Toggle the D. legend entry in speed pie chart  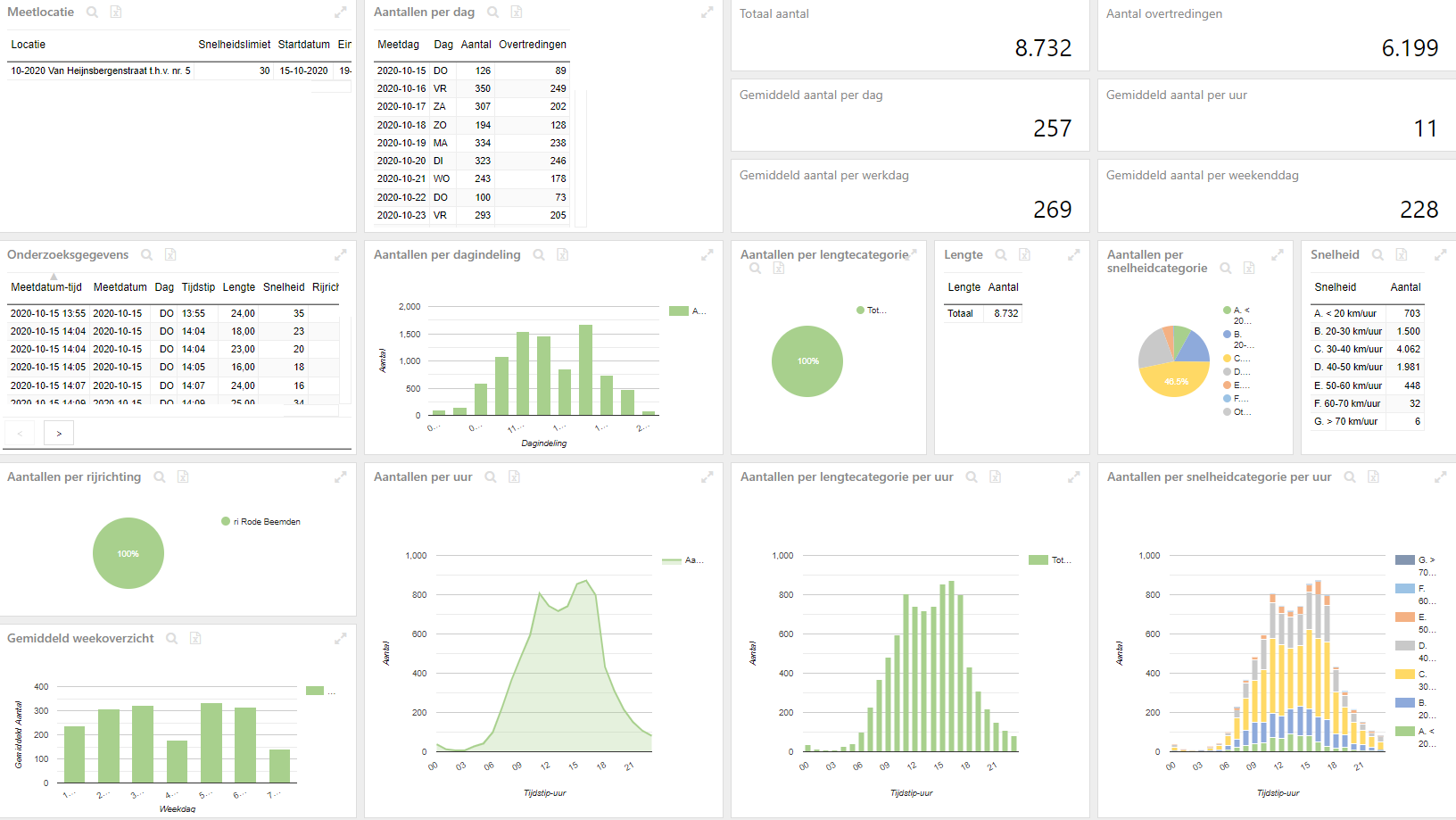[x=1237, y=372]
